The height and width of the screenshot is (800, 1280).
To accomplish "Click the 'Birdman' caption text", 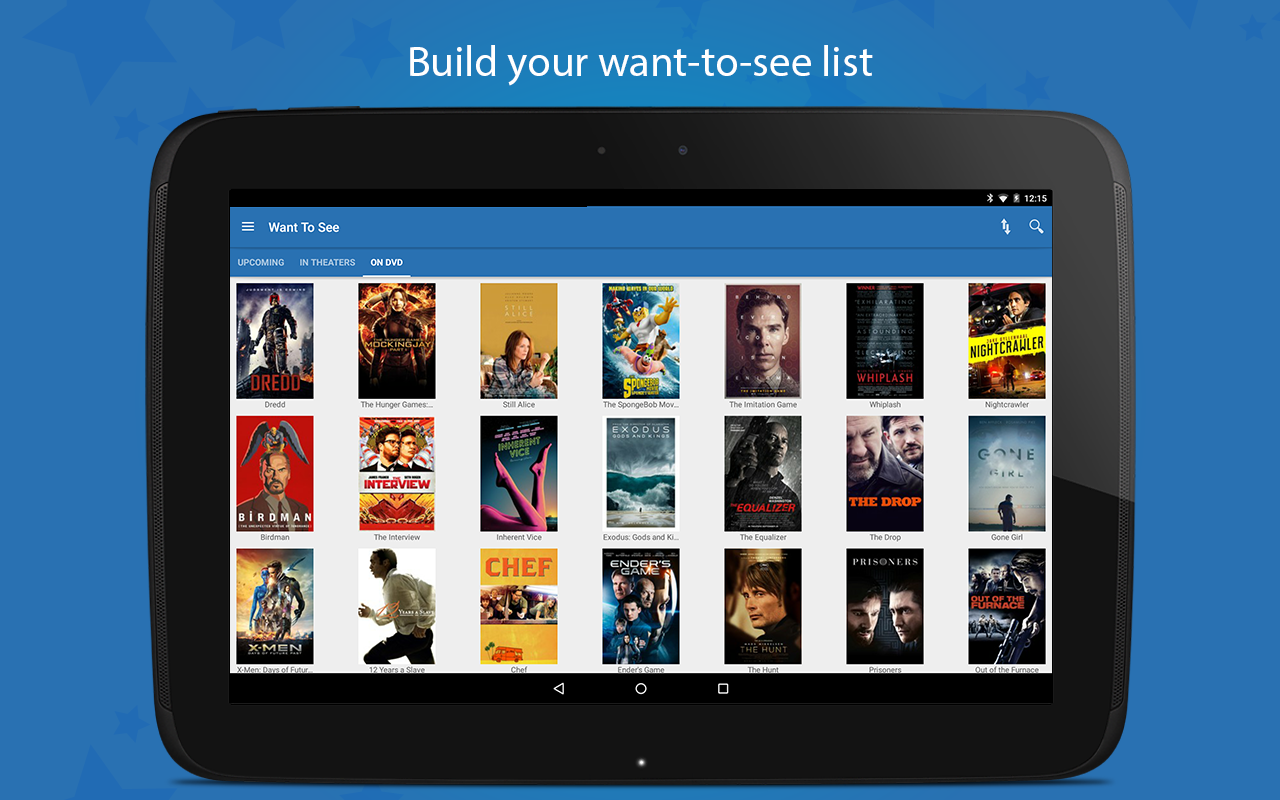I will click(275, 537).
